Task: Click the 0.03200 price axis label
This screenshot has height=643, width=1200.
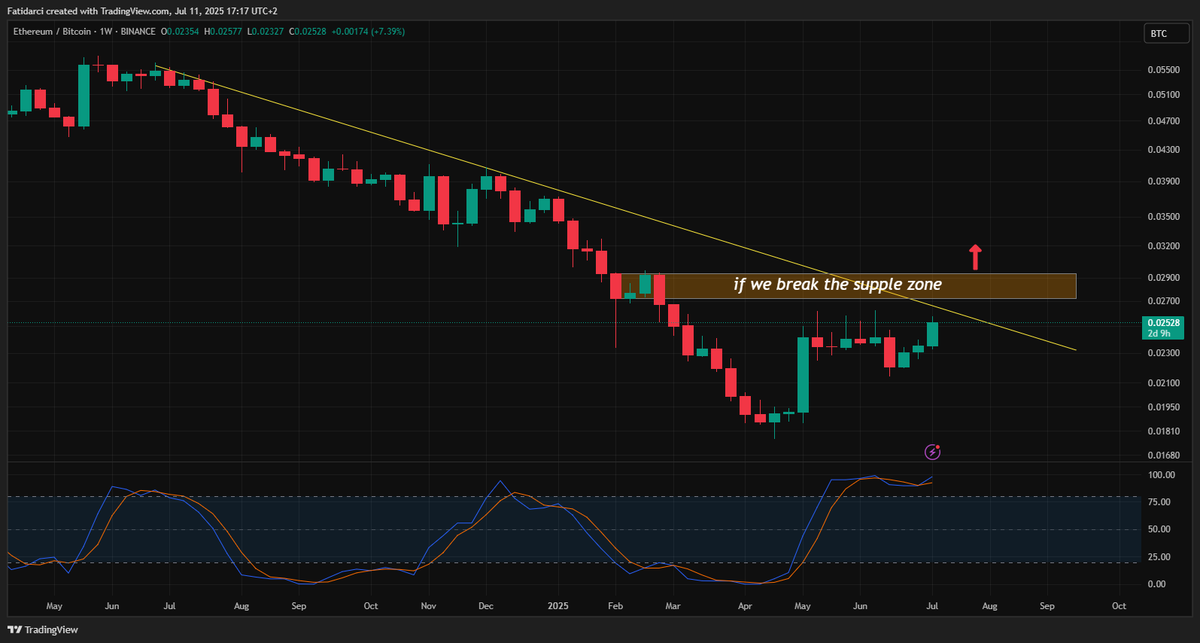Action: (x=1164, y=246)
